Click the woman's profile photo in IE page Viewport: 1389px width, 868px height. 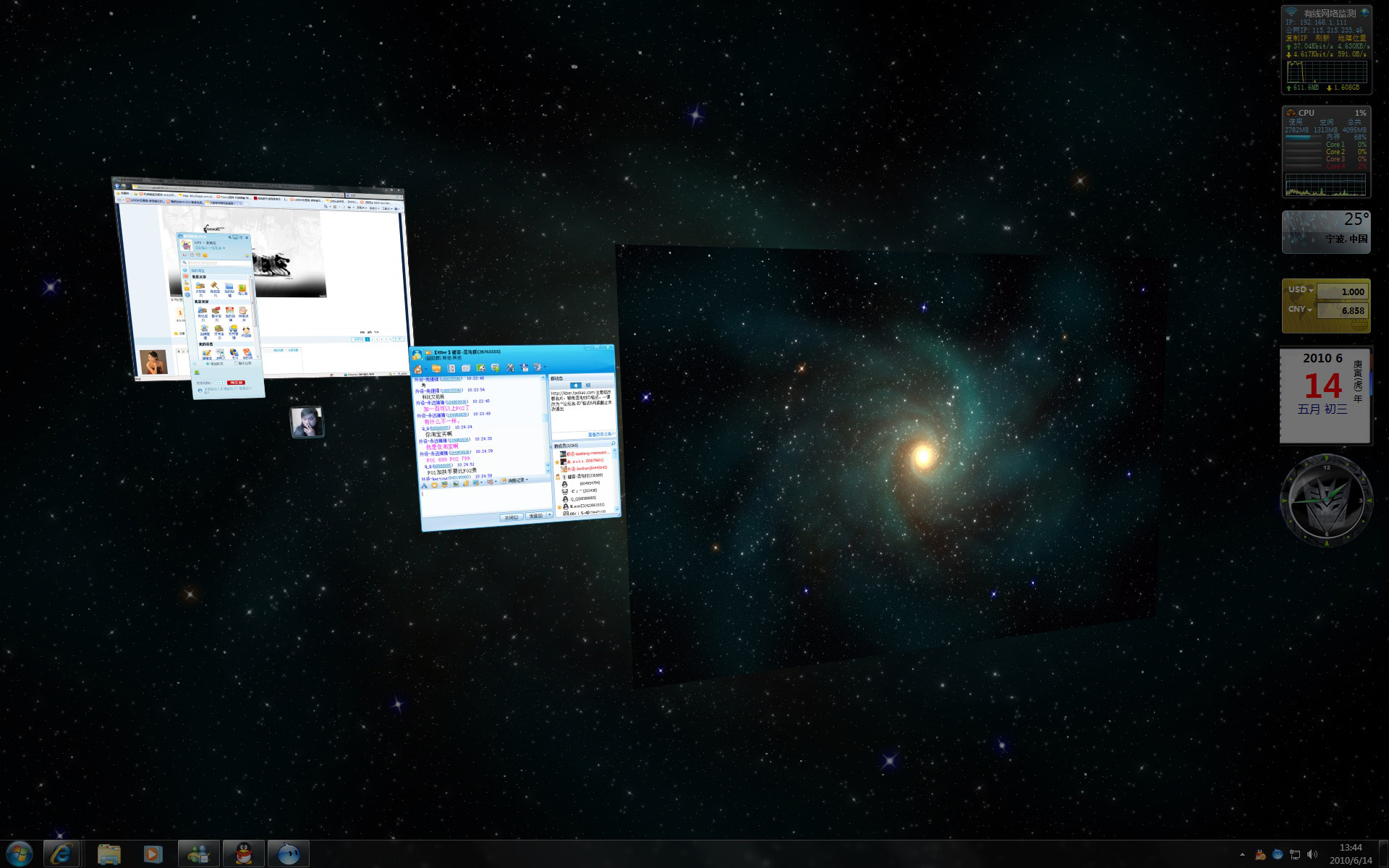(154, 362)
